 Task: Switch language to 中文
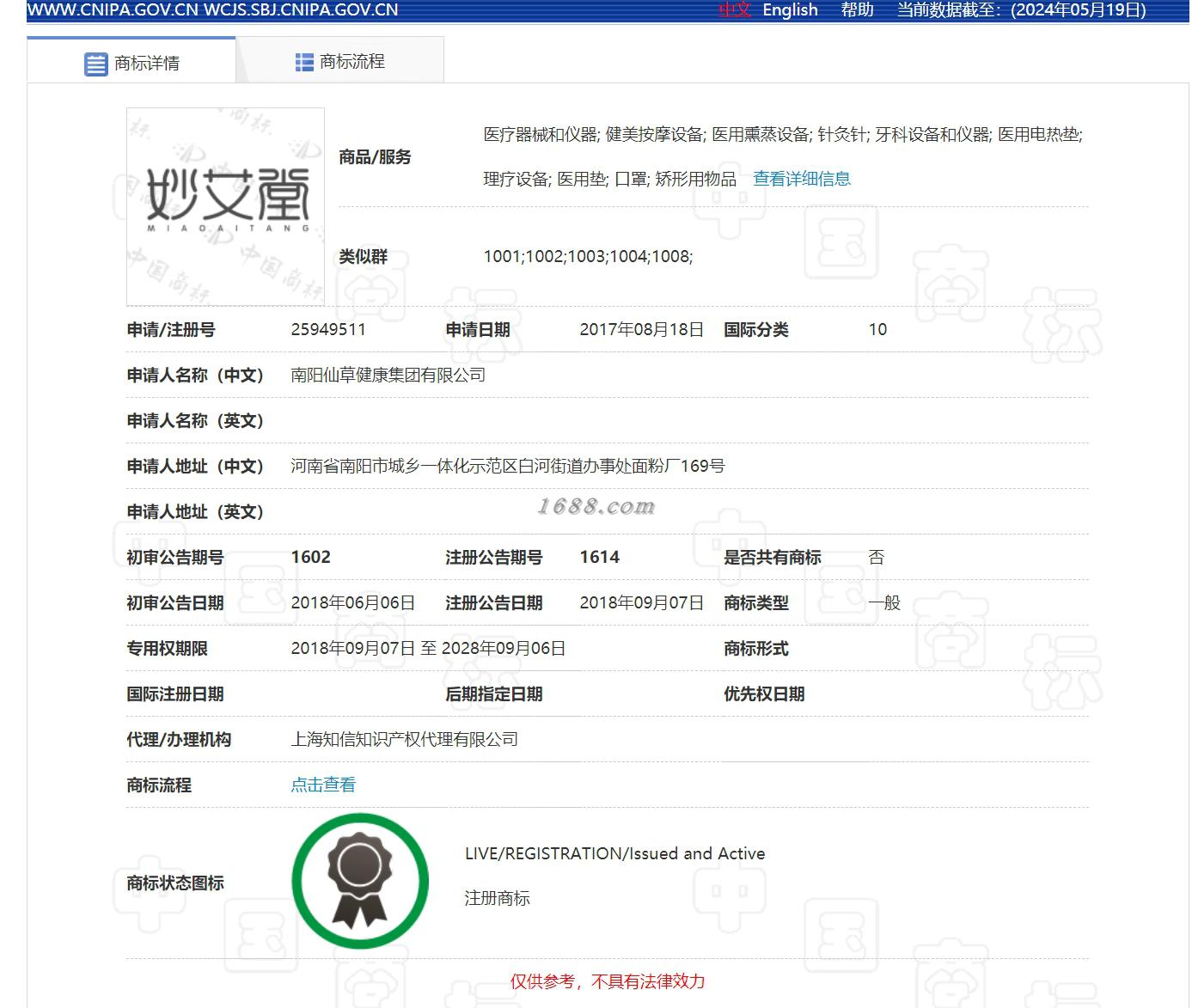coord(735,10)
